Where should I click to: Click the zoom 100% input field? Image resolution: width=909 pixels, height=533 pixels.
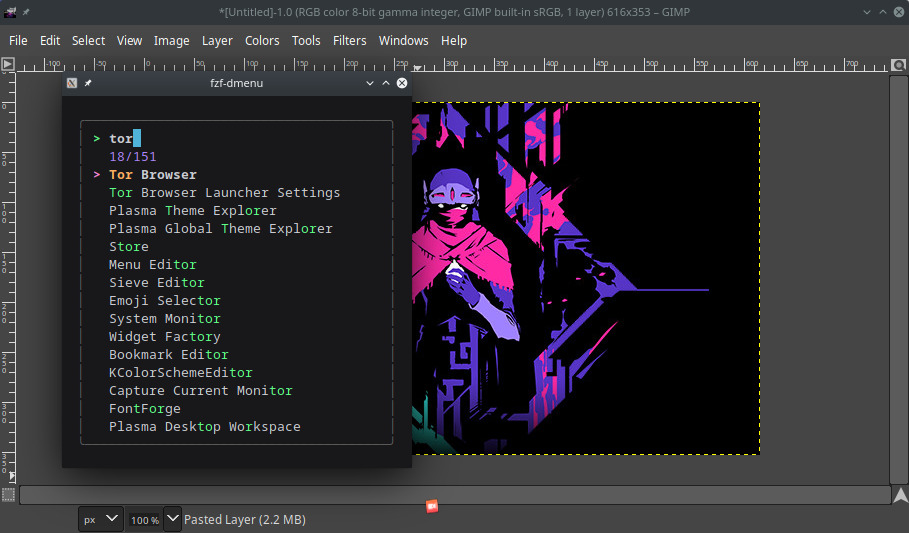pos(144,520)
